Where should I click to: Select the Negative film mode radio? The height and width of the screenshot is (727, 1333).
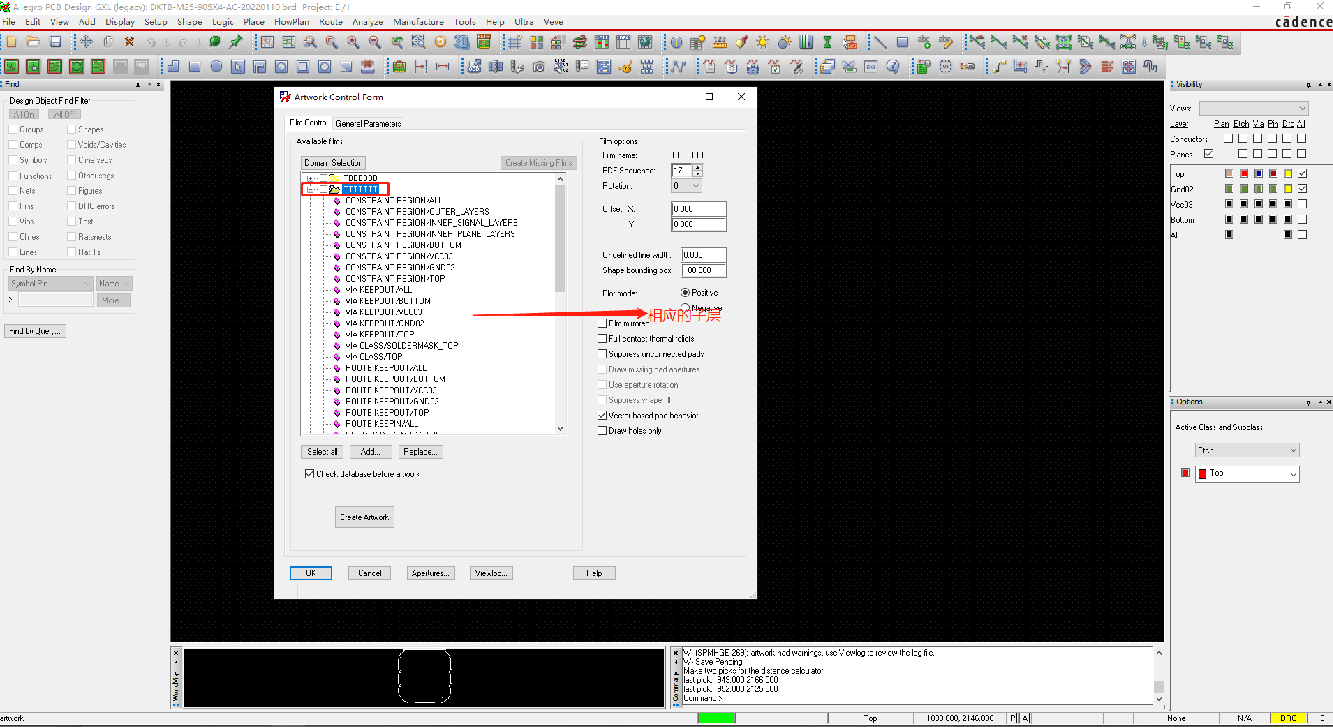[685, 307]
